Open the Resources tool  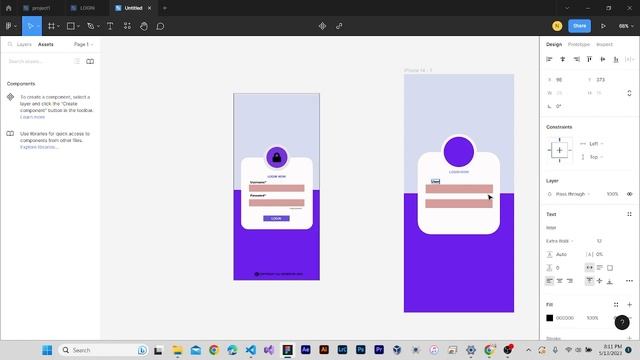(x=127, y=26)
